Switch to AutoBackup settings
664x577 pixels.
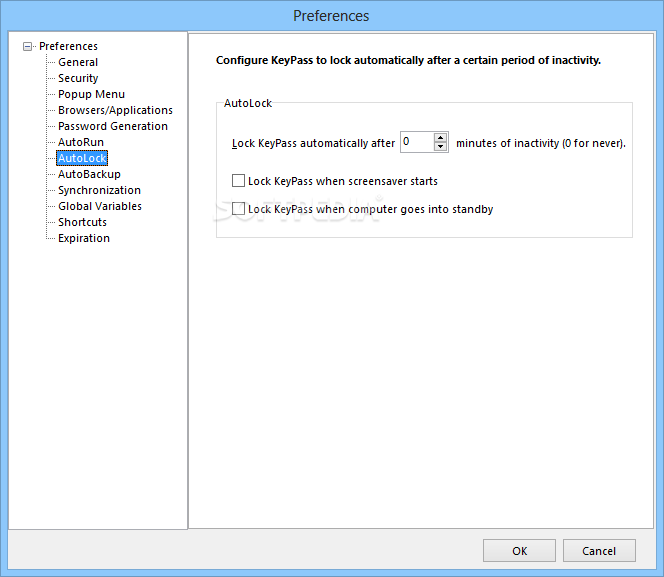tap(89, 174)
